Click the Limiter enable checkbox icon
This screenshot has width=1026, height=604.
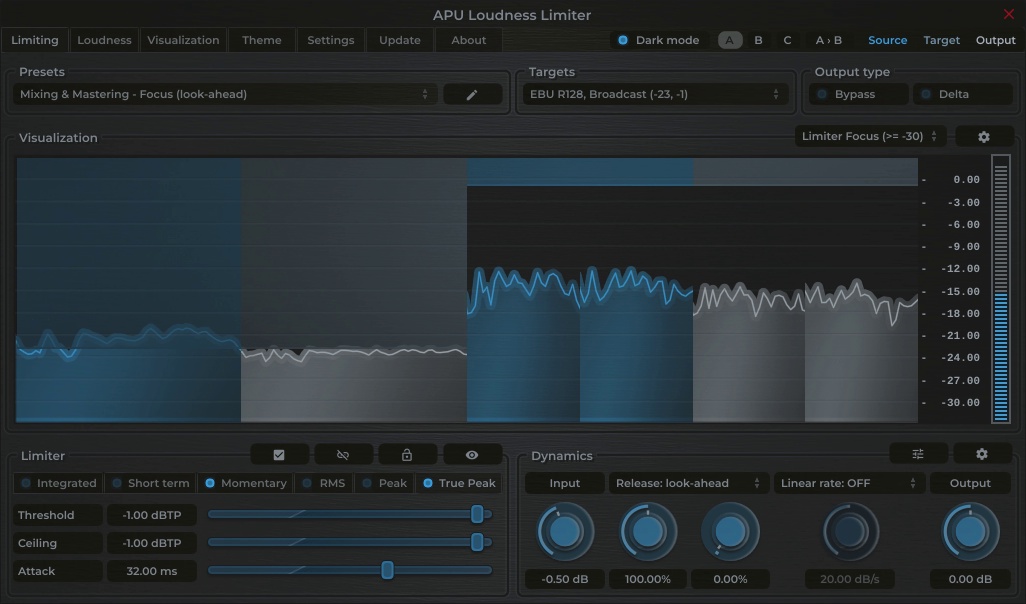click(279, 453)
